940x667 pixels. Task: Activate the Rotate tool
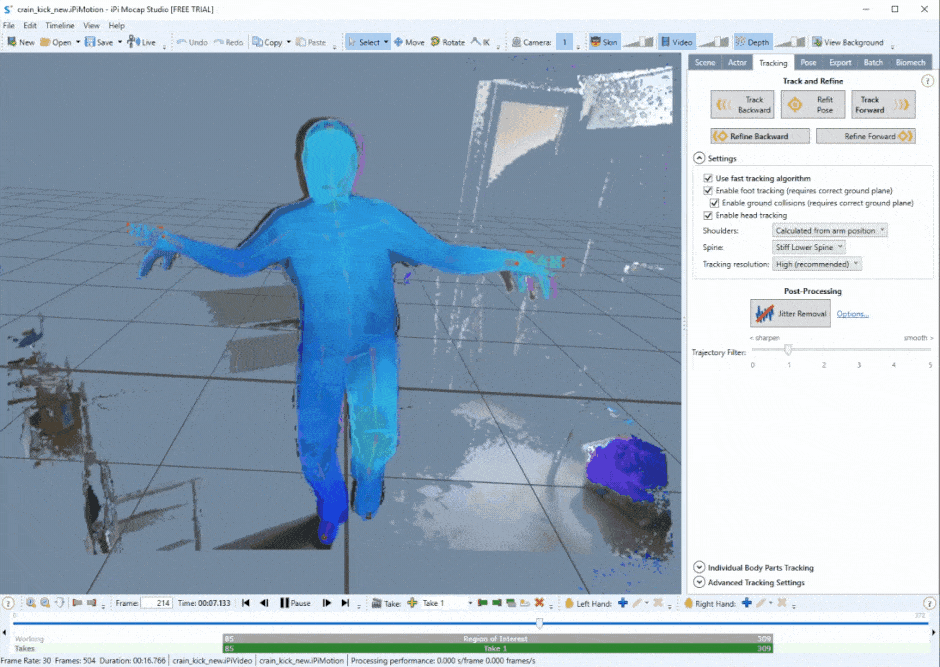coord(448,42)
